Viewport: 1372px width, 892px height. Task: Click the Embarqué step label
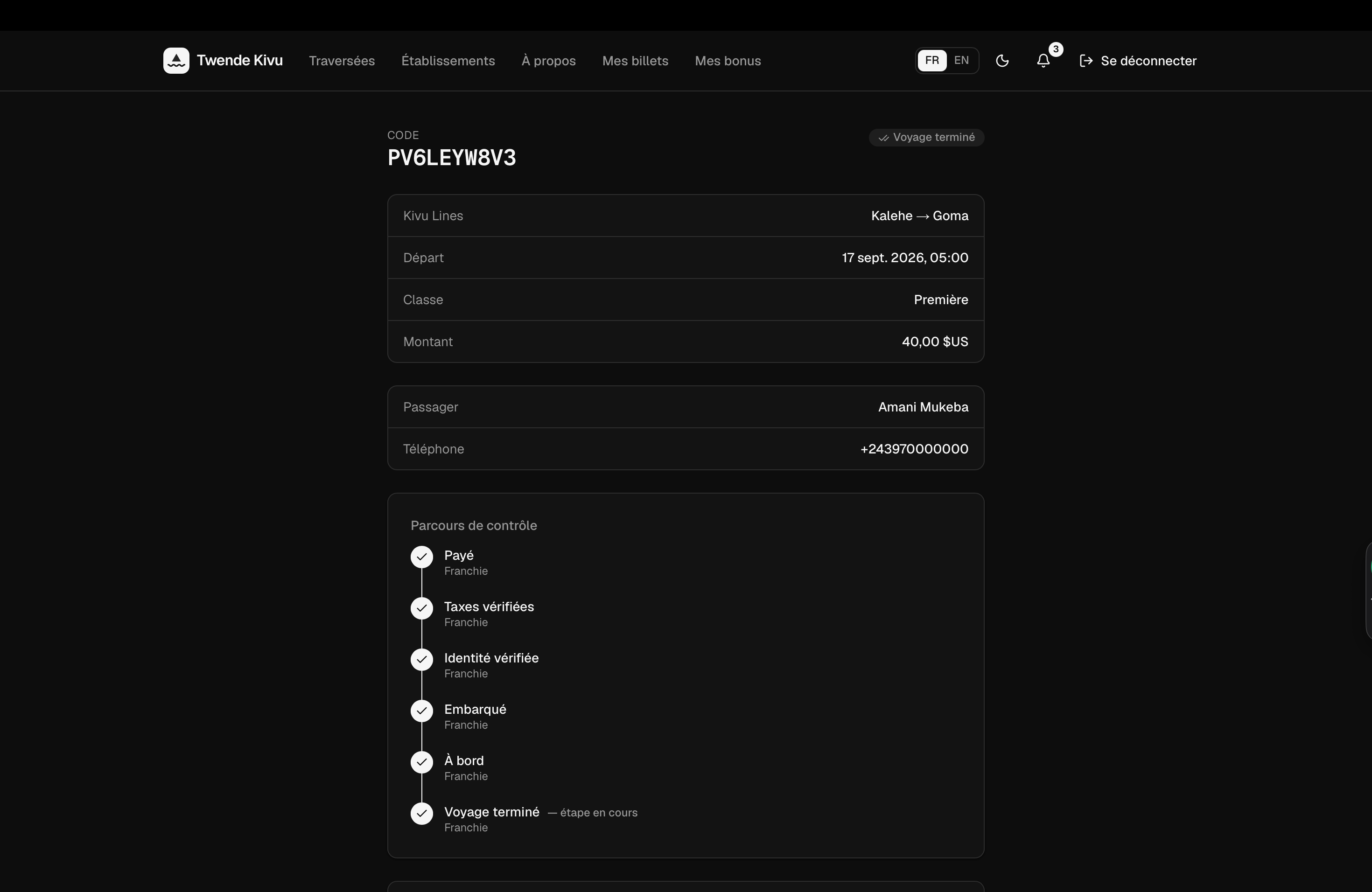(475, 709)
